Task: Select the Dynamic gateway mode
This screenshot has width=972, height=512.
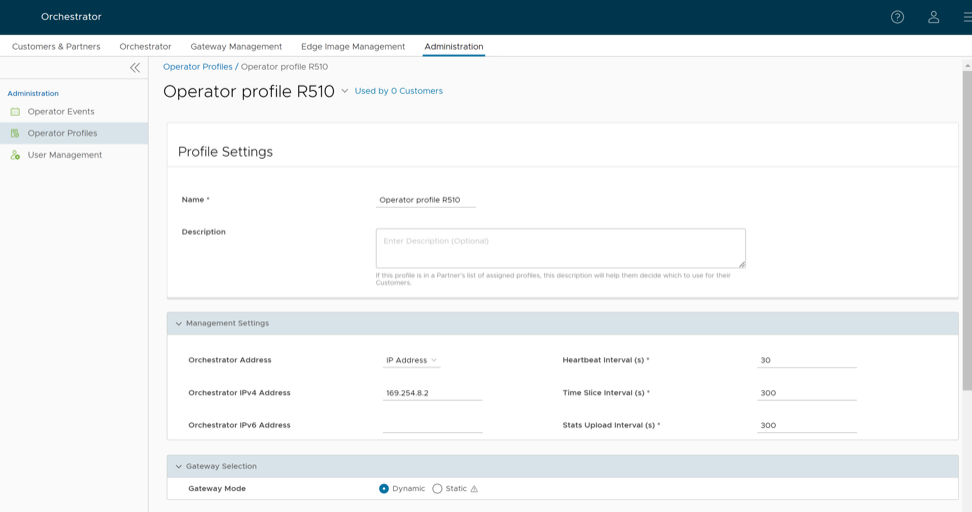Action: [384, 489]
